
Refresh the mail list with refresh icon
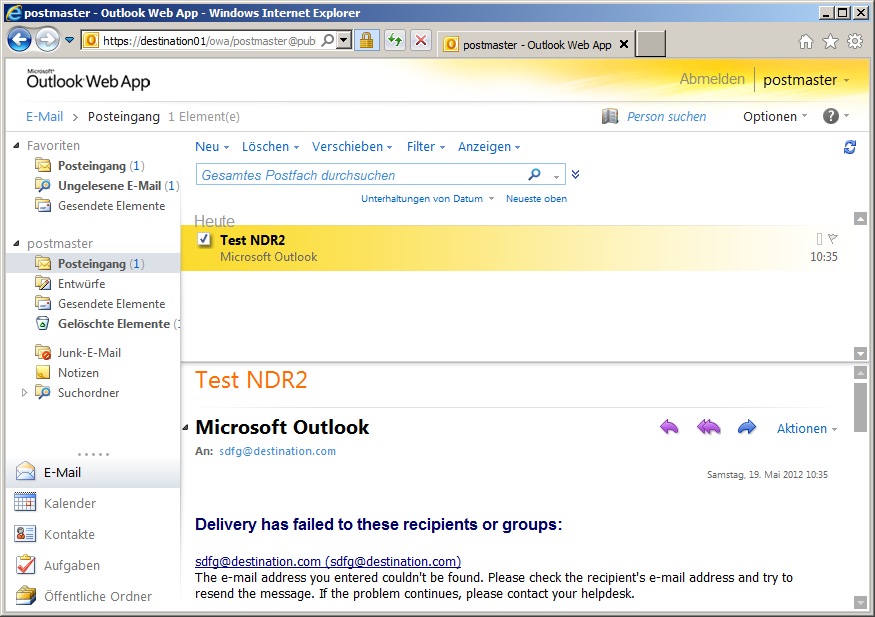click(x=849, y=147)
